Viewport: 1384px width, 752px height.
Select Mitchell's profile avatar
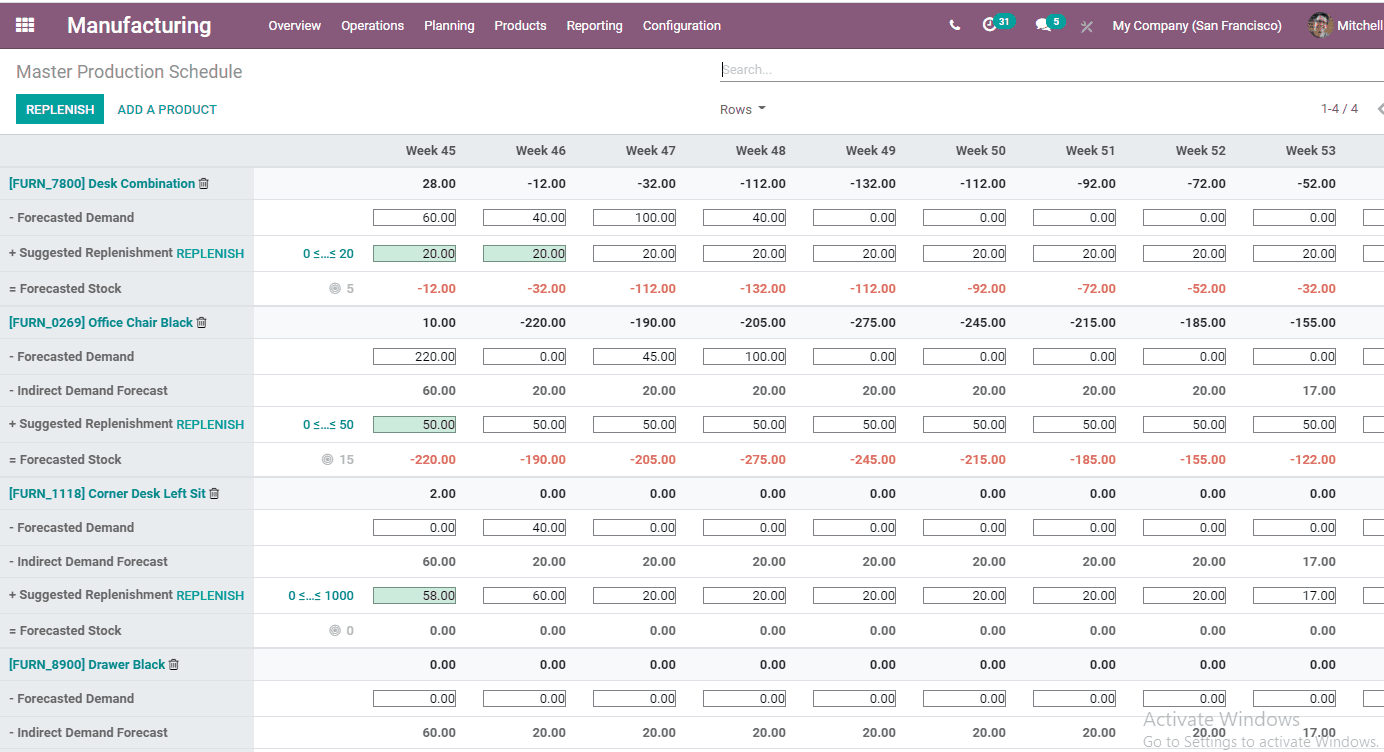1319,25
